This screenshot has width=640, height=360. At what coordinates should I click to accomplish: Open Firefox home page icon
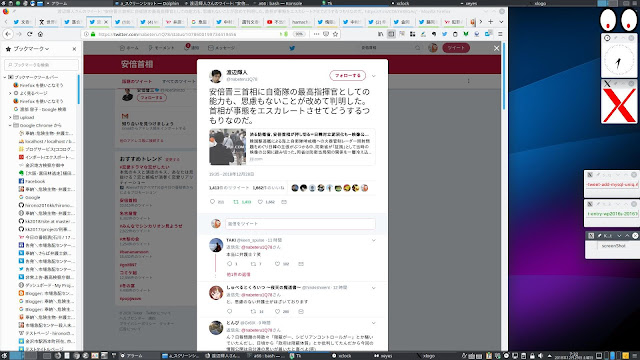coord(40,34)
